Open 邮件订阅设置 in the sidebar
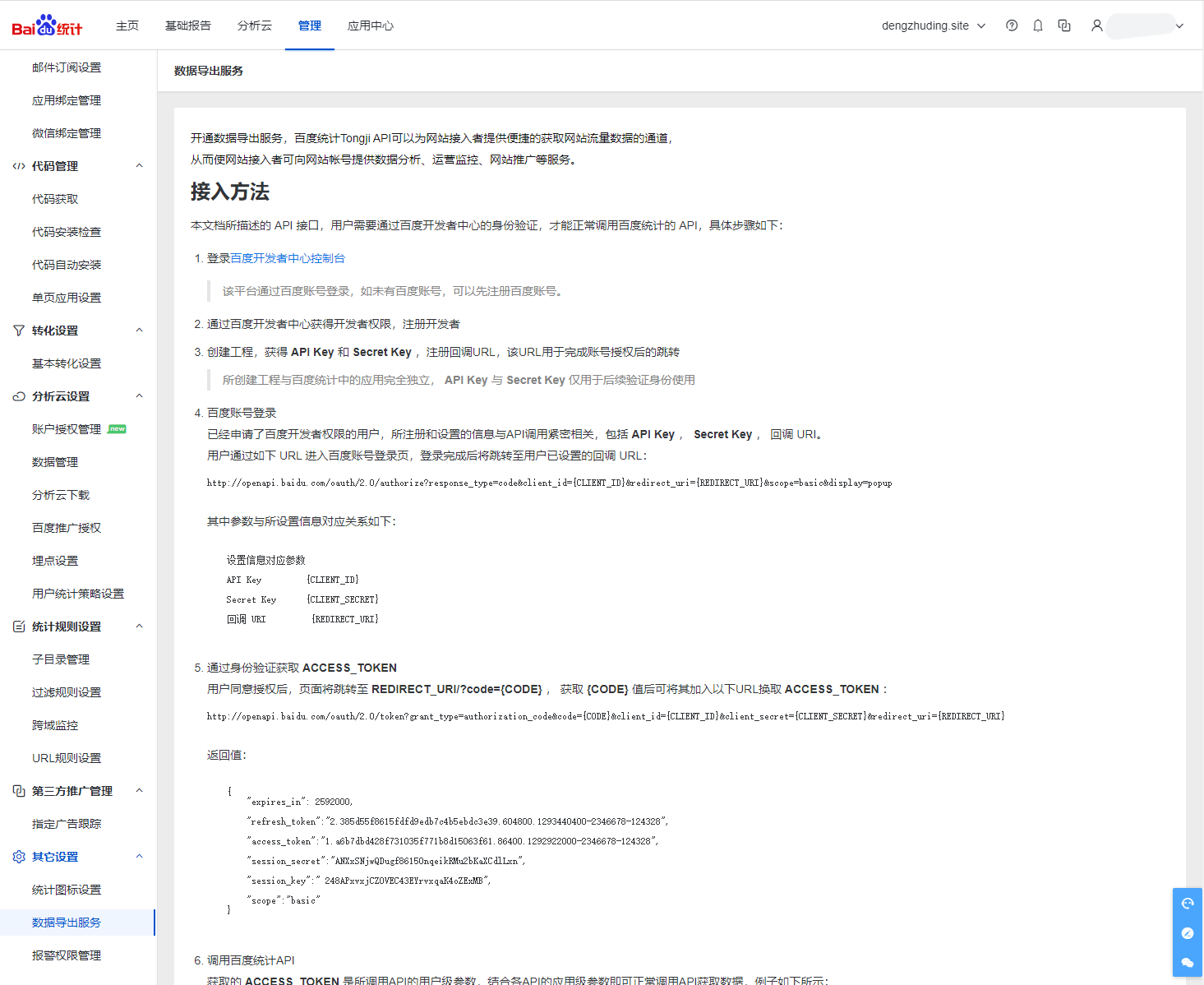 (67, 67)
